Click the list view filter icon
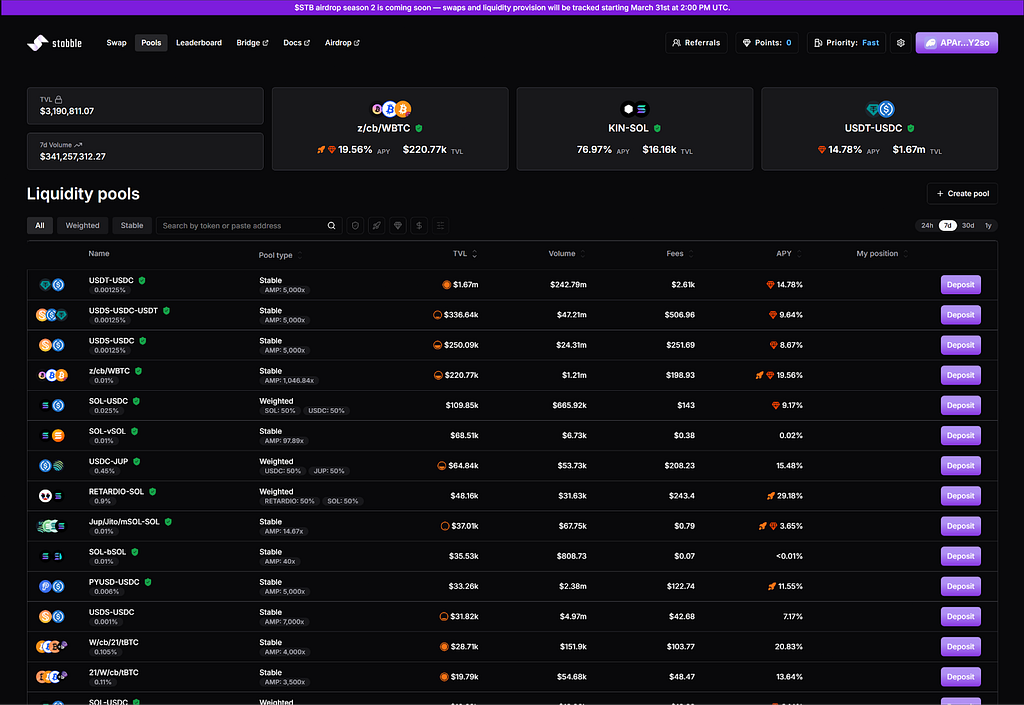 point(441,226)
